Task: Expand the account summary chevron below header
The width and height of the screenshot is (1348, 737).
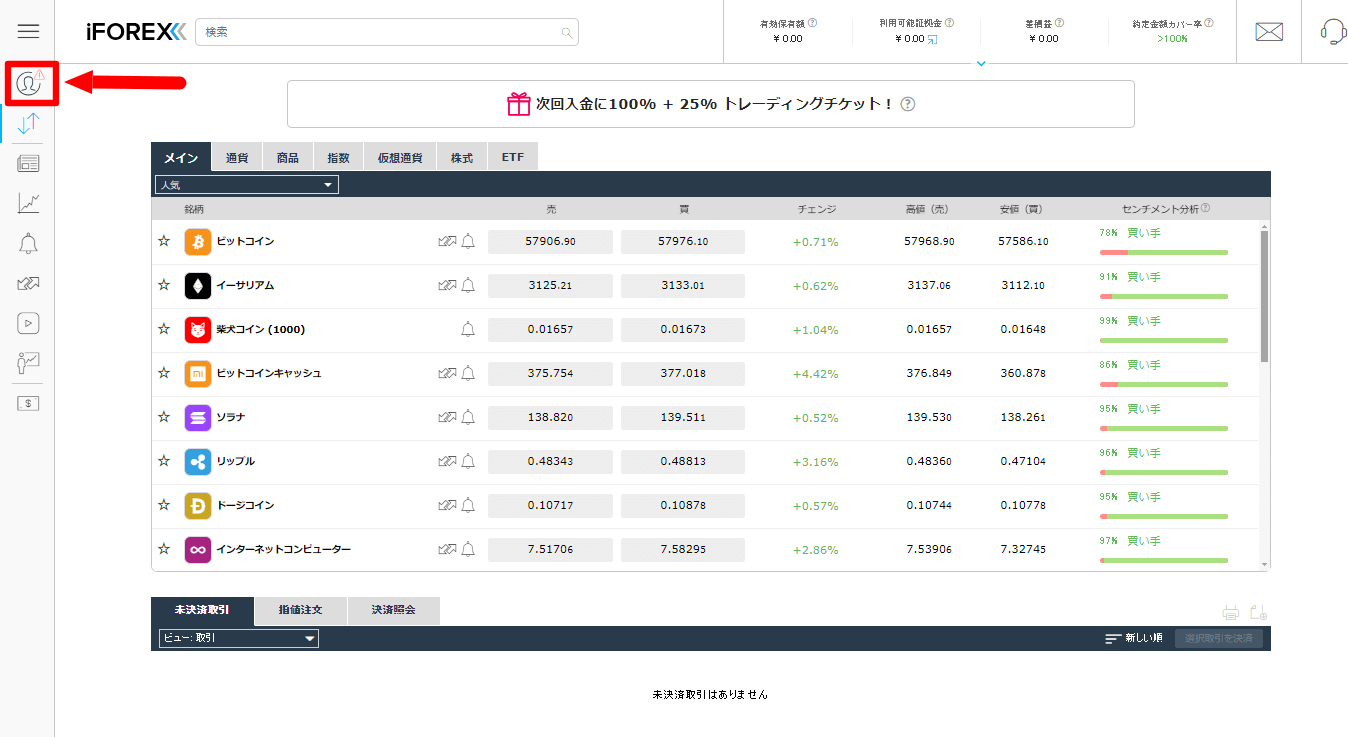Action: (981, 64)
